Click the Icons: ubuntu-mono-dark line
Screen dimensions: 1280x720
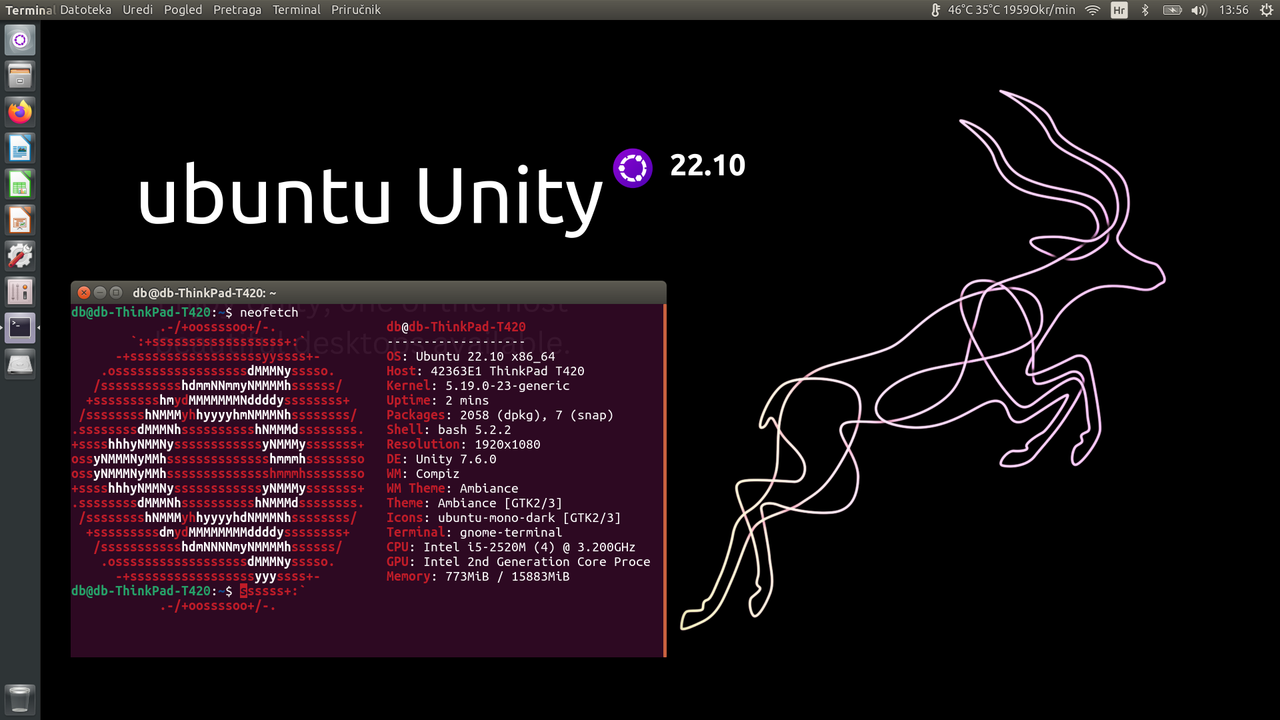tap(504, 518)
